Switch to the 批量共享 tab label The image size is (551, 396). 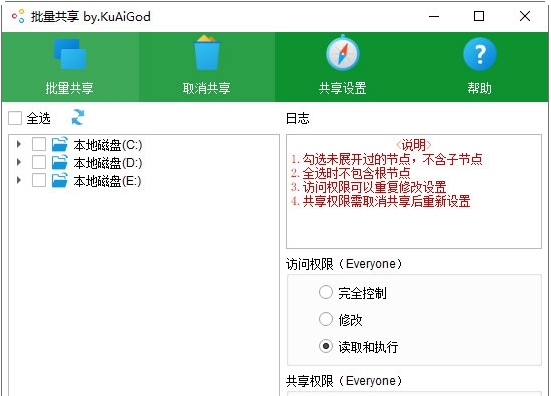click(x=69, y=88)
